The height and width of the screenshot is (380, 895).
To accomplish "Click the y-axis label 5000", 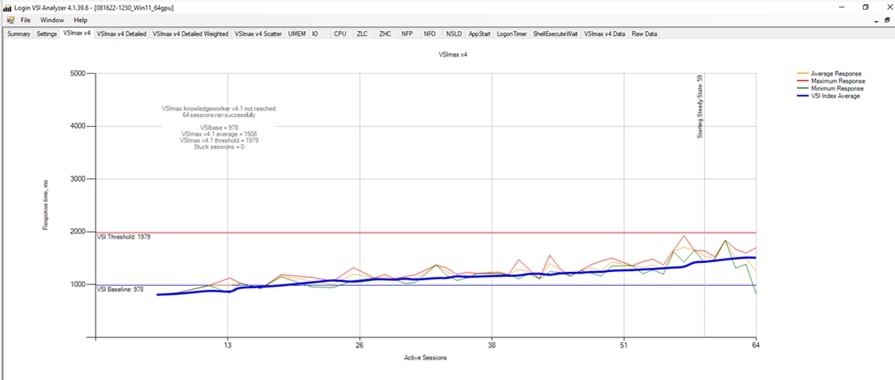I will tap(78, 74).
